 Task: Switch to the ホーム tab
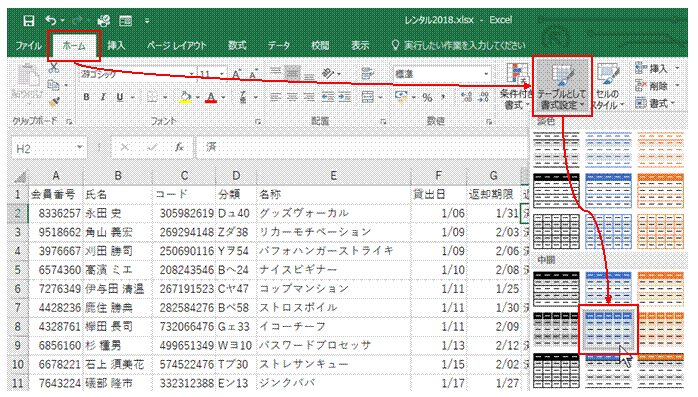(x=73, y=45)
